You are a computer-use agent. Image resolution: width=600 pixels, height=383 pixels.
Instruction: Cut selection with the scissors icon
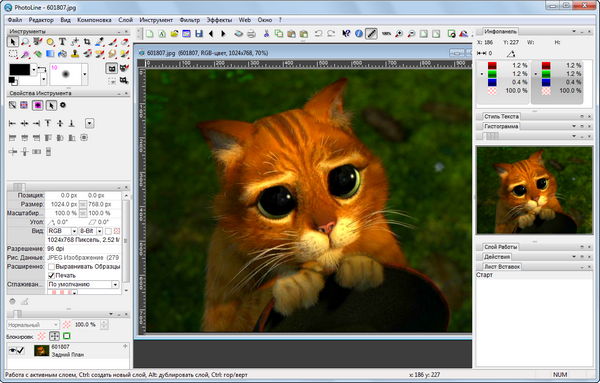(266, 34)
